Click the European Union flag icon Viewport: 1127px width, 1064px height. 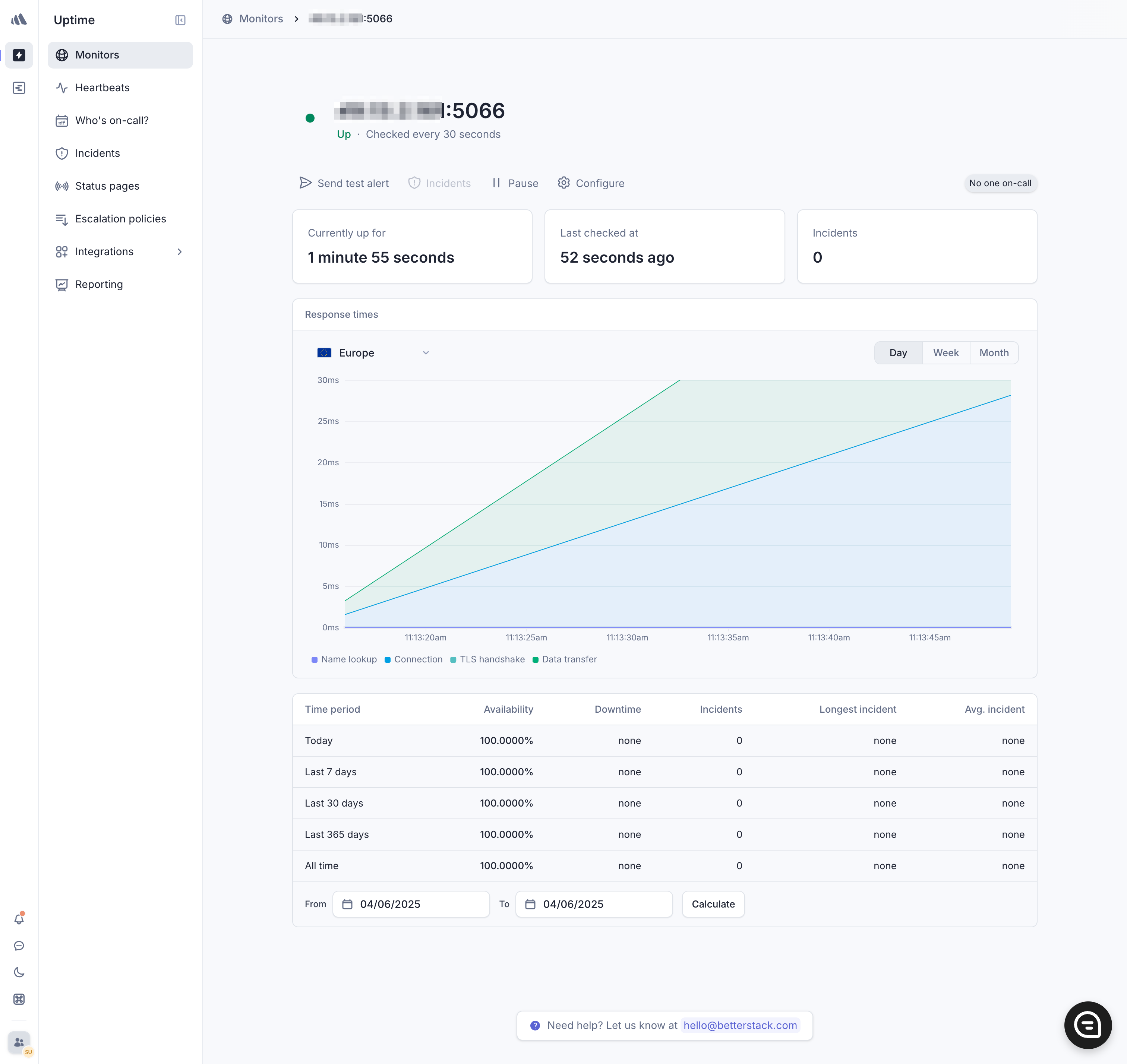point(324,353)
